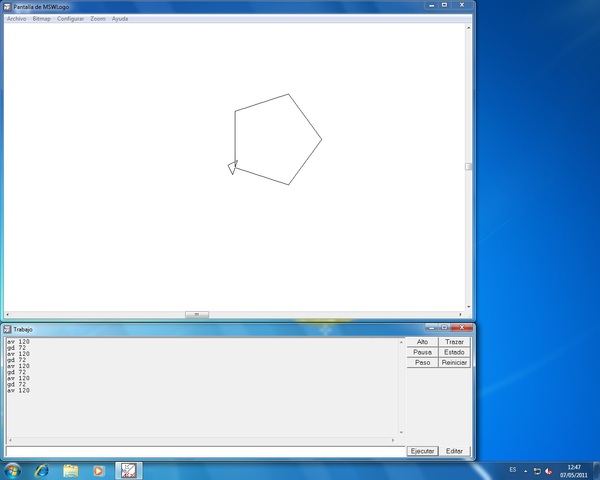Click the history pane scroll right arrow

pyautogui.click(x=393, y=440)
